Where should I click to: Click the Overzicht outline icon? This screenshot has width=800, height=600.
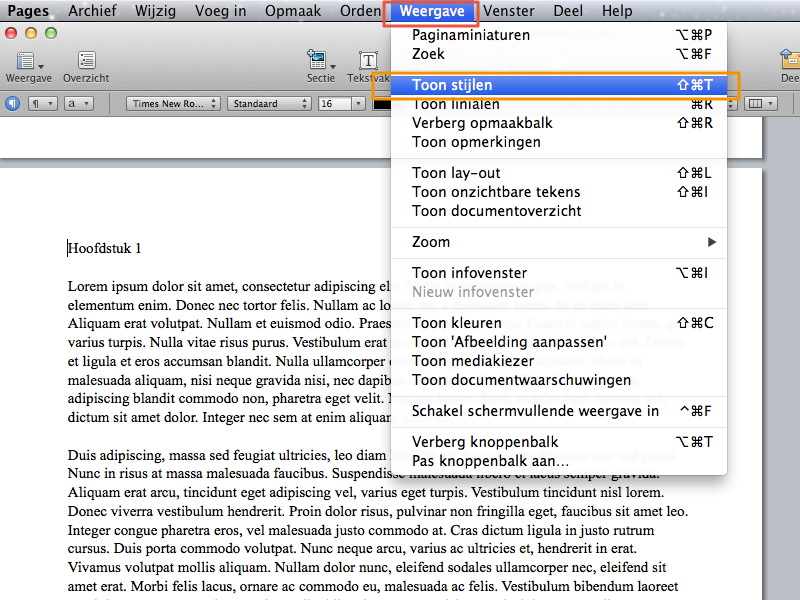87,60
